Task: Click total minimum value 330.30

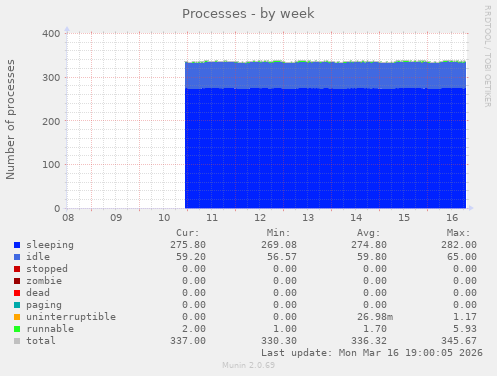Action: [x=279, y=341]
